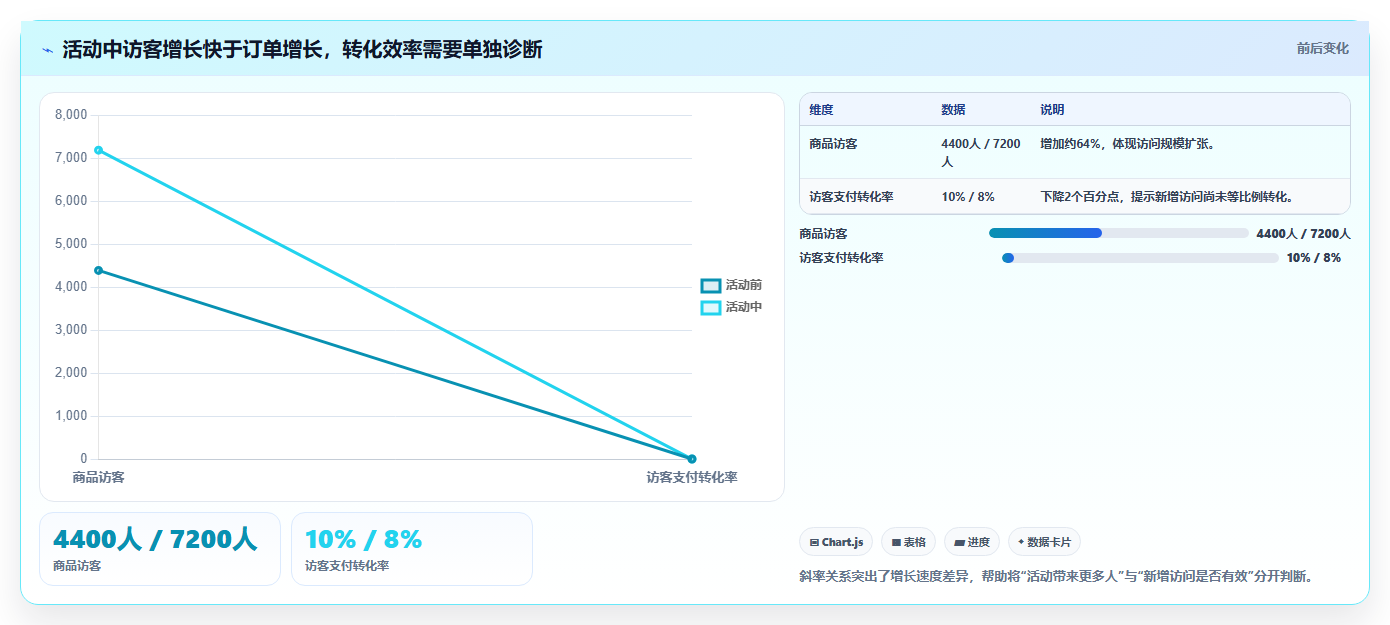Click the 8,000 y-axis tick label
The width and height of the screenshot is (1390, 625).
(x=71, y=115)
